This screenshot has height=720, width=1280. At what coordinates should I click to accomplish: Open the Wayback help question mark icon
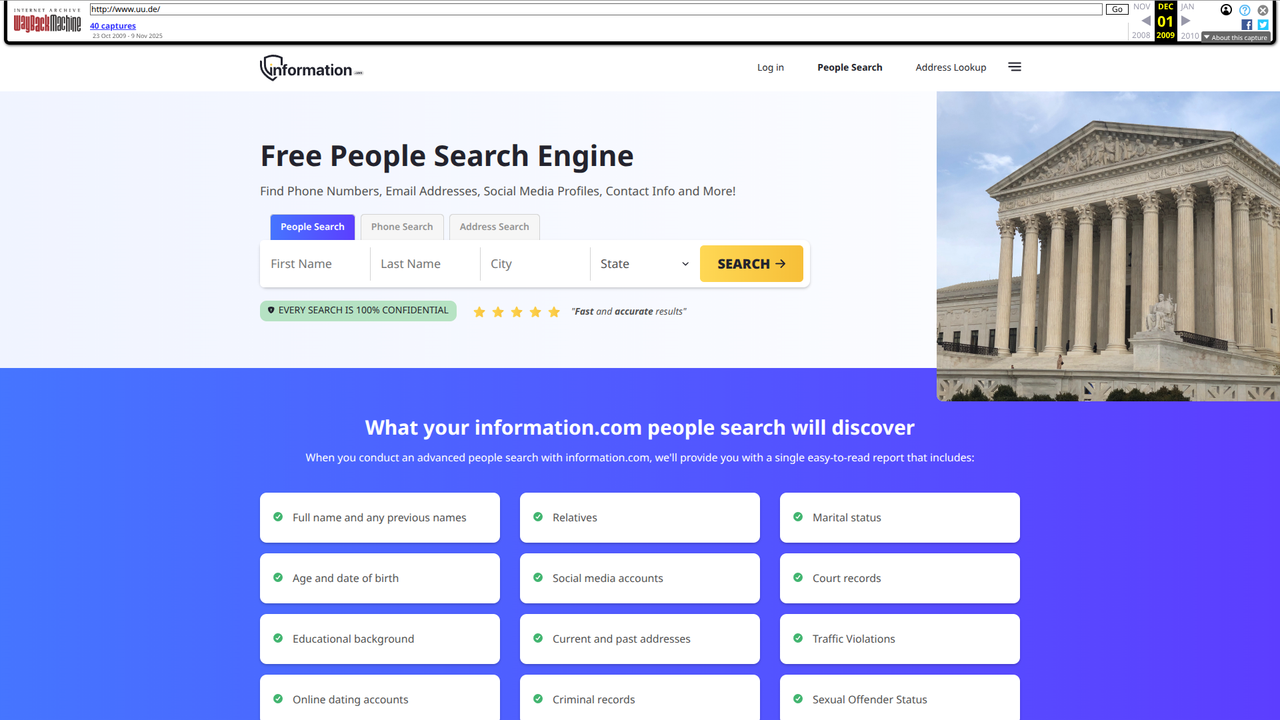pos(1245,10)
